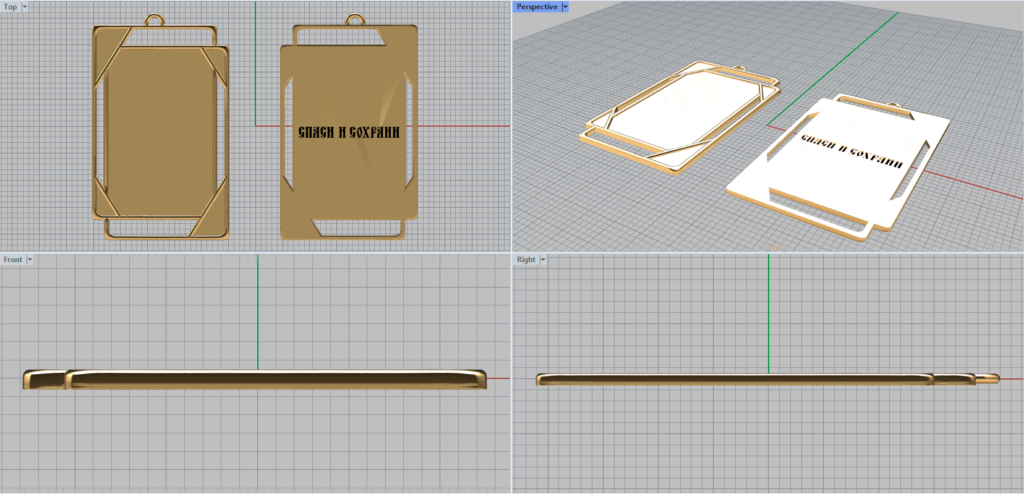Select the Front viewport title label
This screenshot has height=494, width=1024.
point(13,260)
